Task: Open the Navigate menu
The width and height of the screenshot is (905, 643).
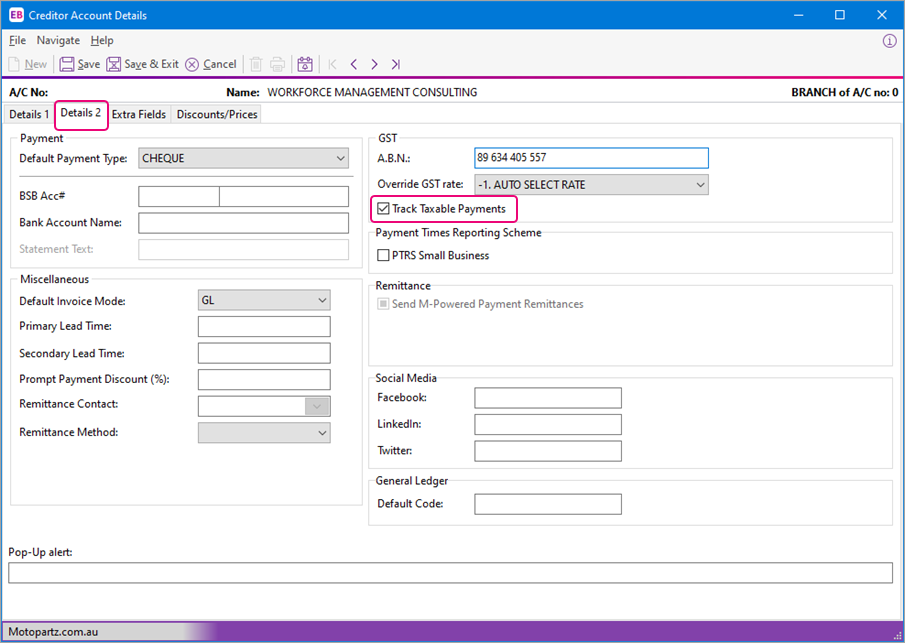Action: (58, 41)
